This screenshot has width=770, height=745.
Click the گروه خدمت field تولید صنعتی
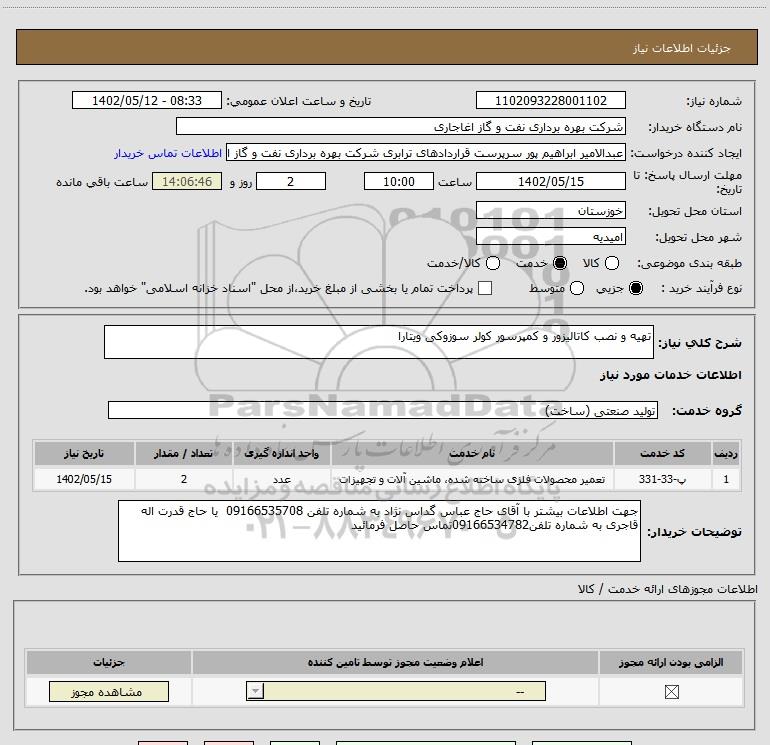tap(383, 411)
